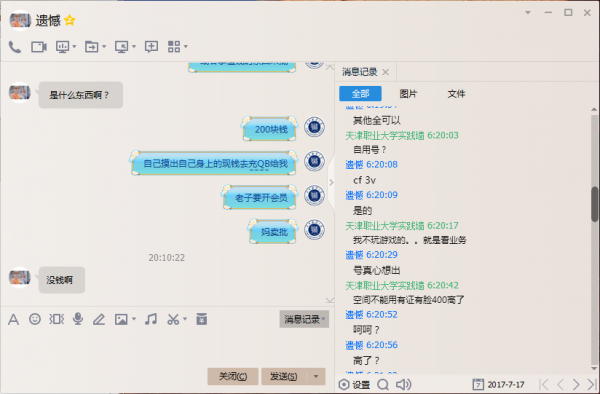Toggle the speaker sound icon in history panel

pyautogui.click(x=403, y=384)
